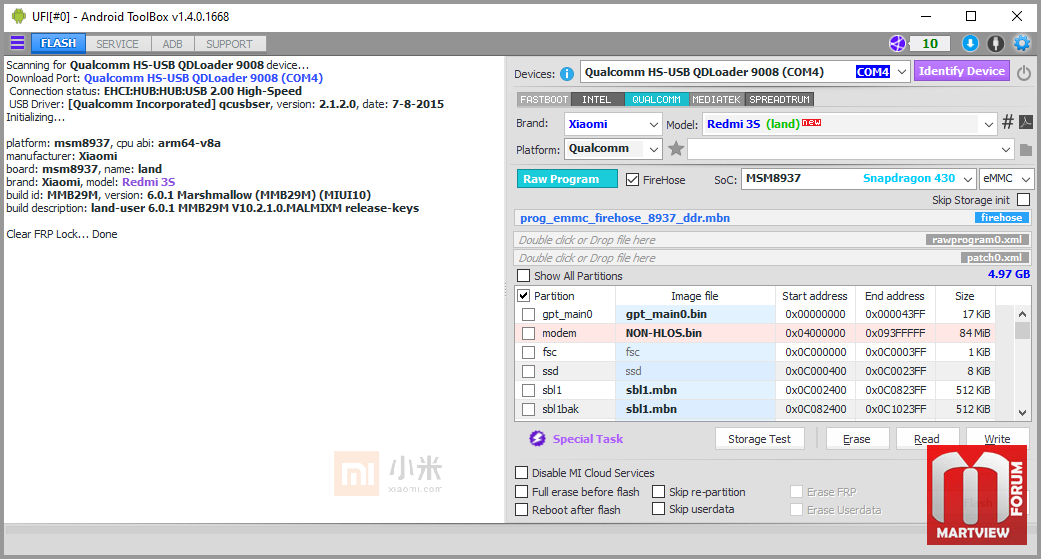1041x559 pixels.
Task: Expand the Devices COM port dropdown
Action: tap(901, 72)
